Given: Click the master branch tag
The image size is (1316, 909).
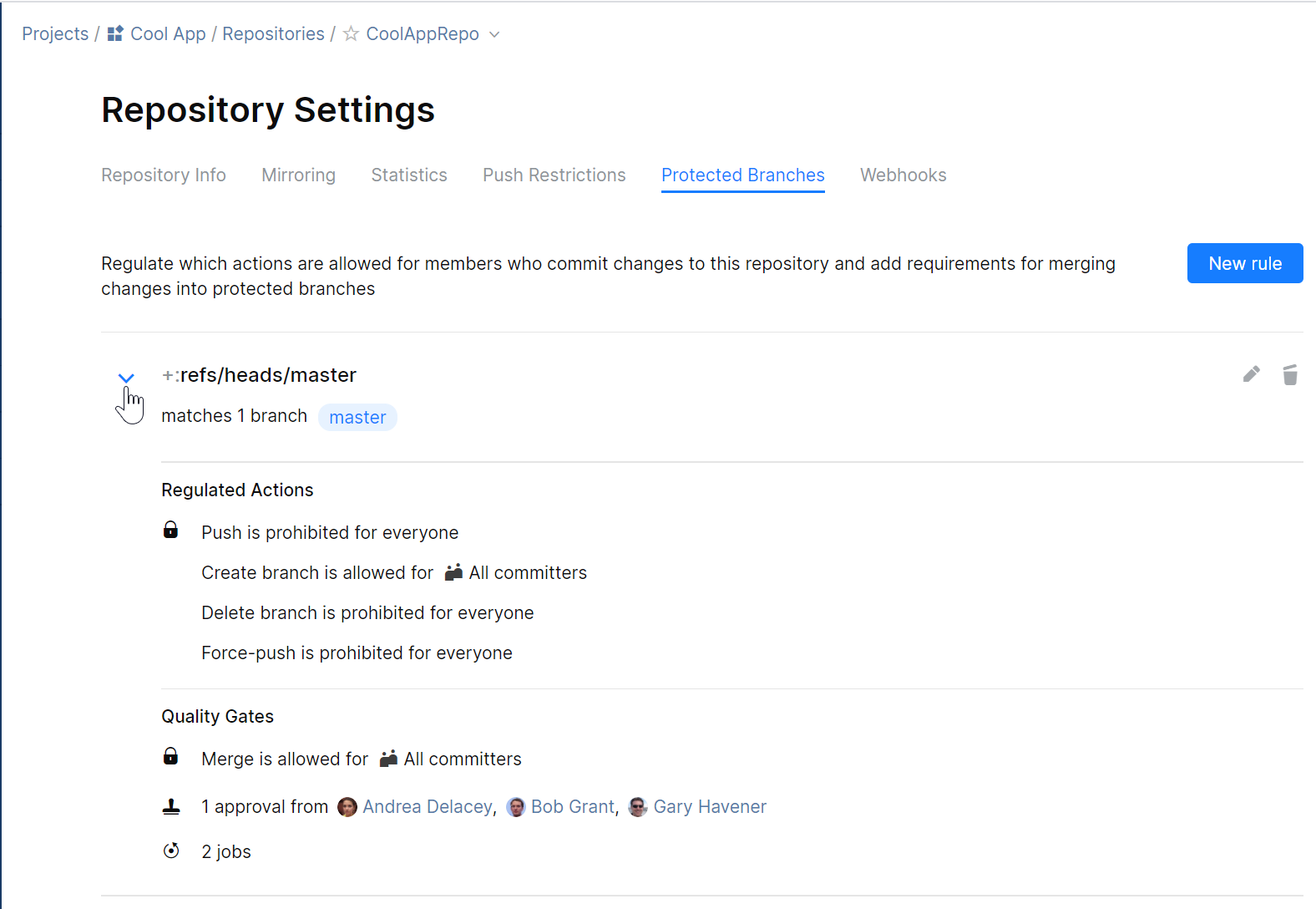Looking at the screenshot, I should [357, 418].
